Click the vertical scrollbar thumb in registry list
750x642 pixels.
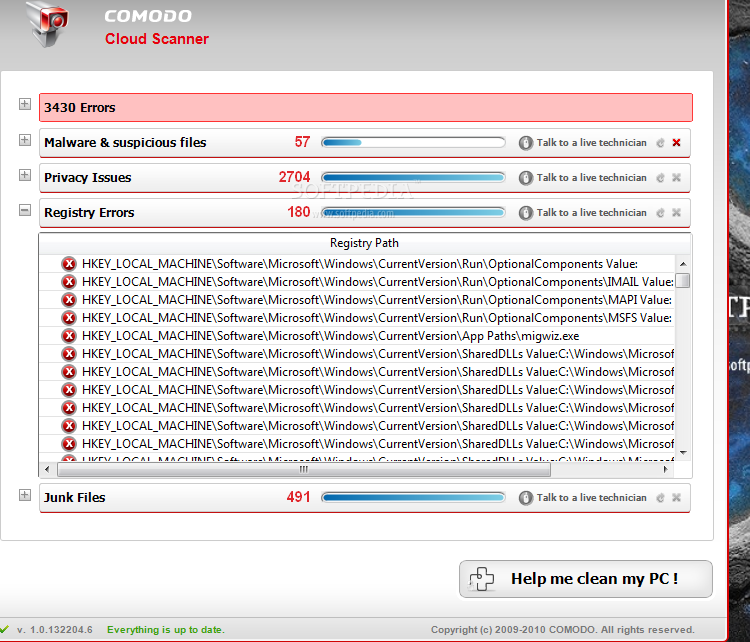click(x=683, y=280)
